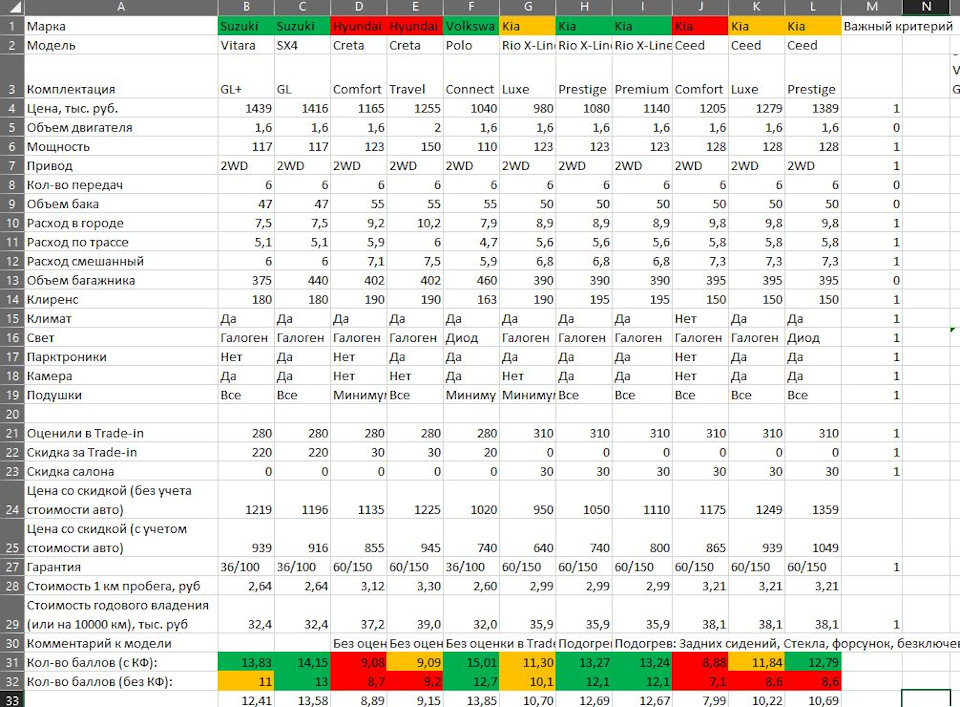Select row 14 header
The width and height of the screenshot is (960, 707).
click(12, 299)
